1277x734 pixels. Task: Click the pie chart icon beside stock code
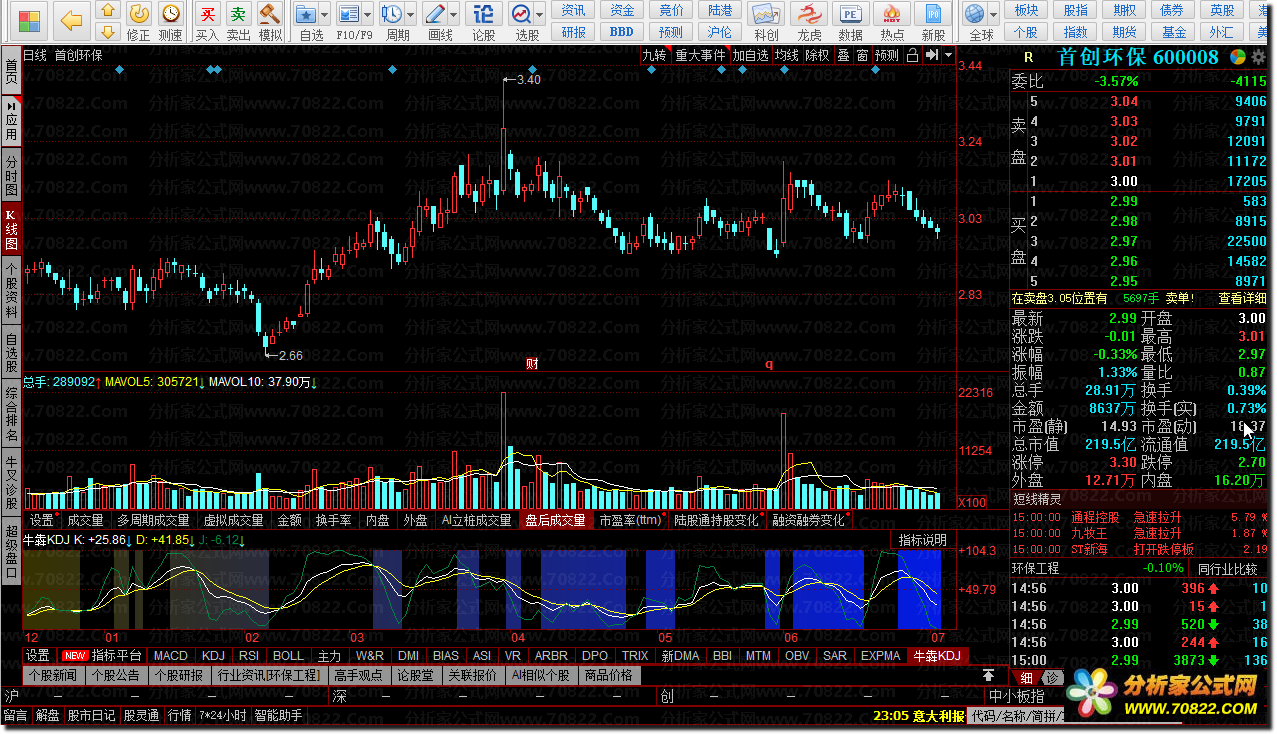point(1238,57)
